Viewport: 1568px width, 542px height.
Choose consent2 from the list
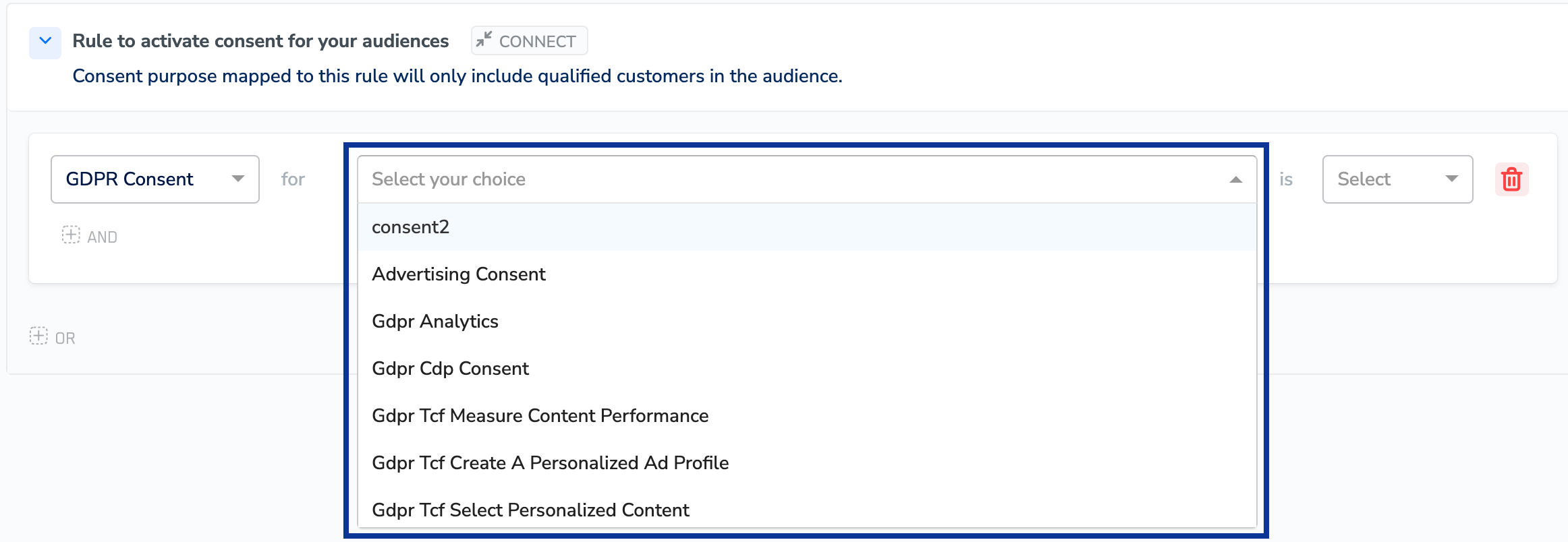click(x=410, y=227)
